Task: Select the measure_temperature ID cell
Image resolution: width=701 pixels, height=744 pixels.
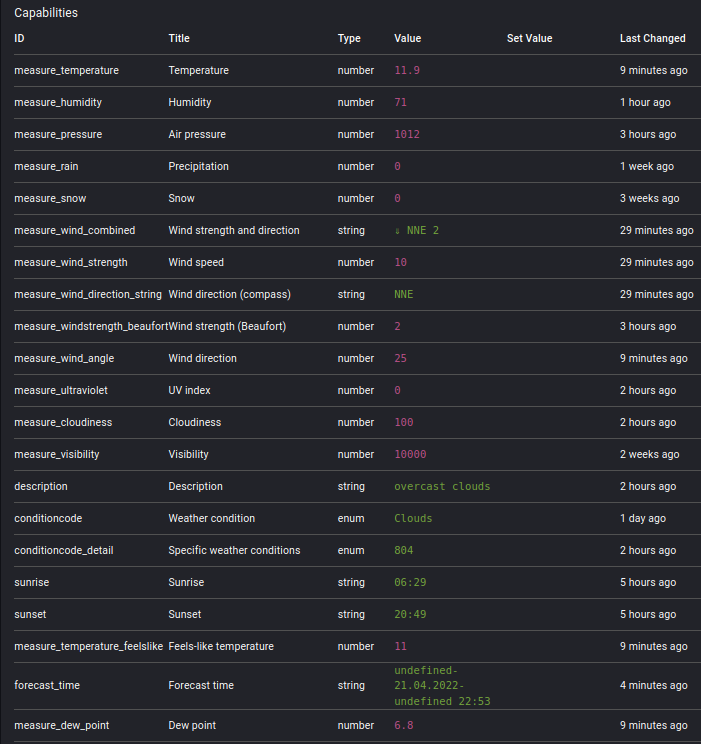Action: coord(66,70)
